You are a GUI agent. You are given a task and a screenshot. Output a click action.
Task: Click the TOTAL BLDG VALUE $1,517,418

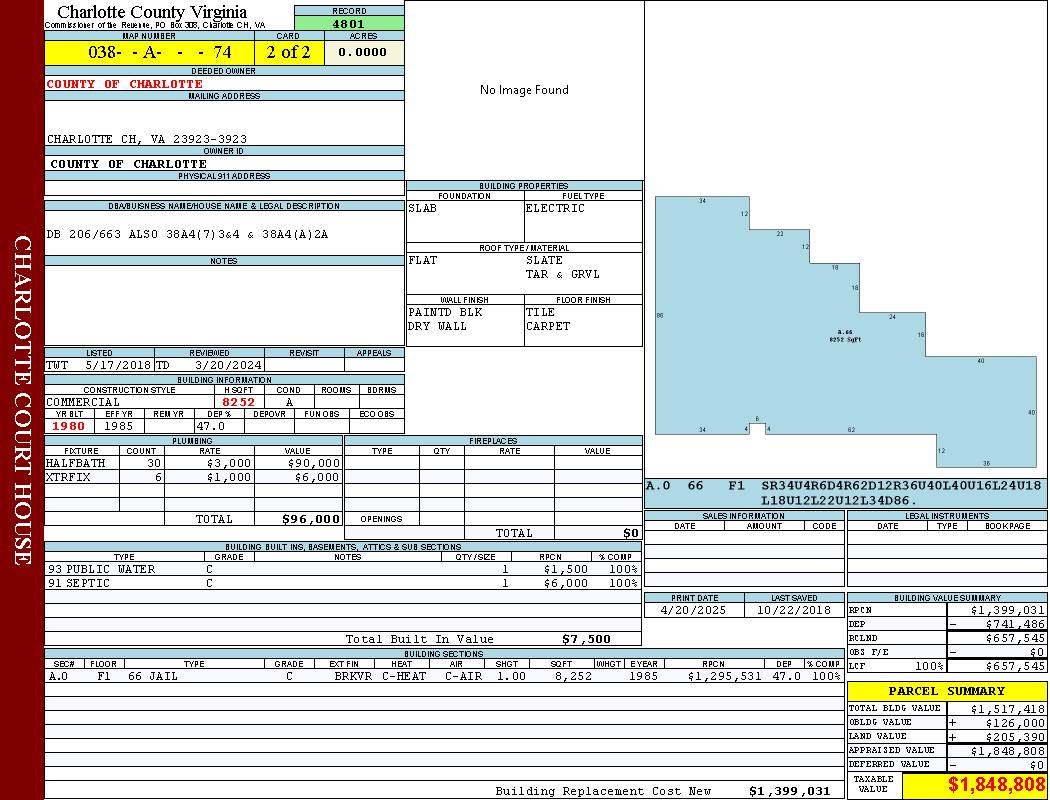[x=1007, y=709]
